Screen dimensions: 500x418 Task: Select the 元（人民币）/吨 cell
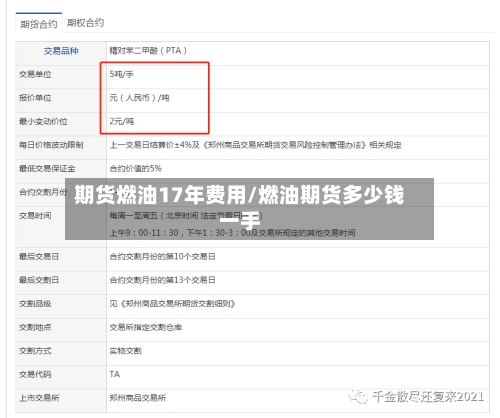click(139, 98)
